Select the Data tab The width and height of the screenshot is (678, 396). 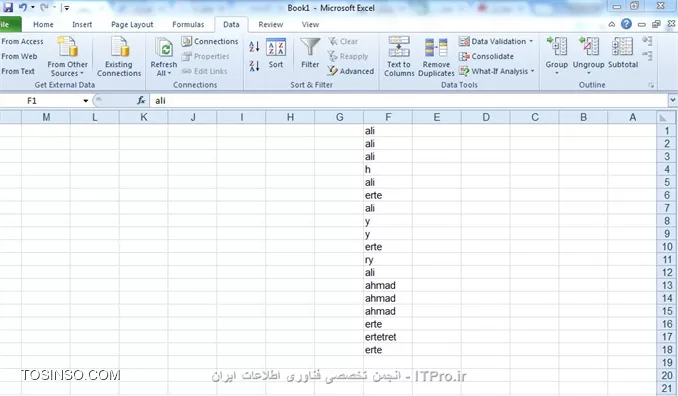pyautogui.click(x=231, y=25)
